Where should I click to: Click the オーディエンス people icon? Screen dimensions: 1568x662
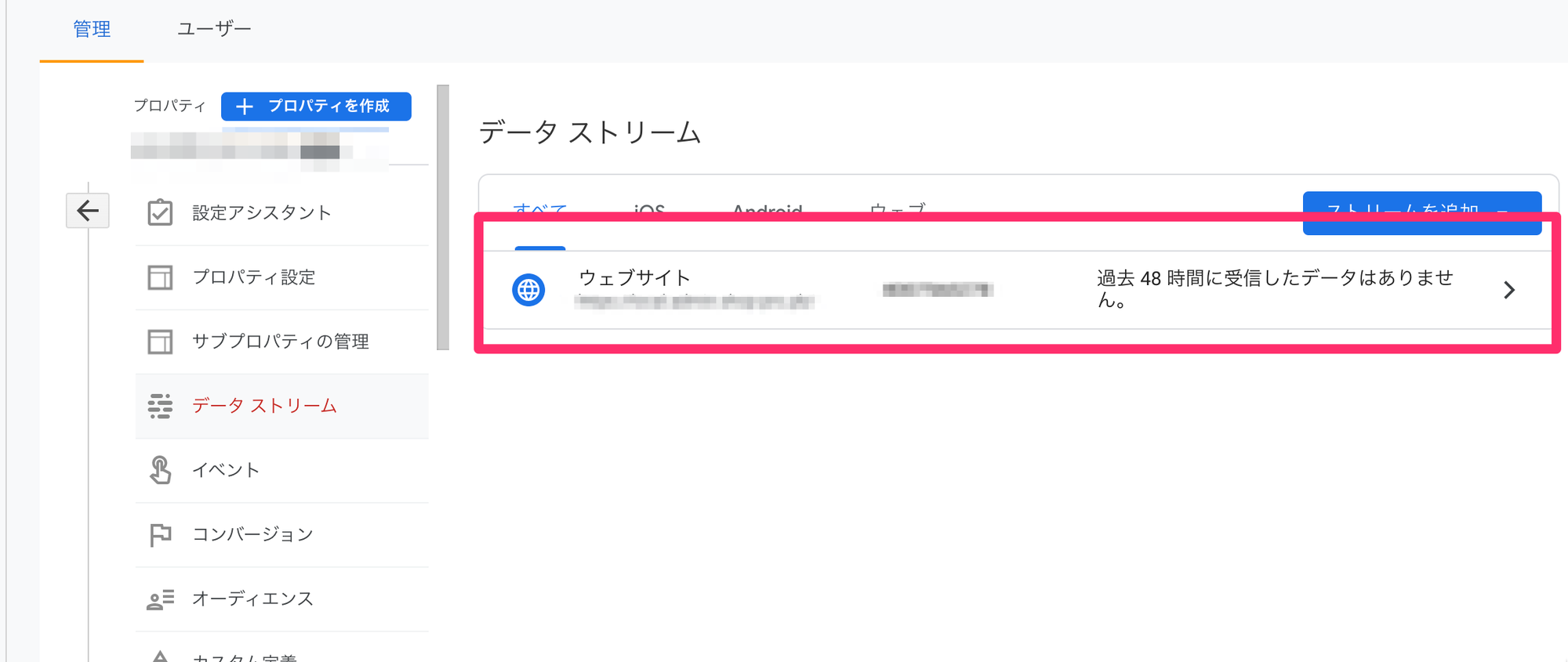click(160, 599)
